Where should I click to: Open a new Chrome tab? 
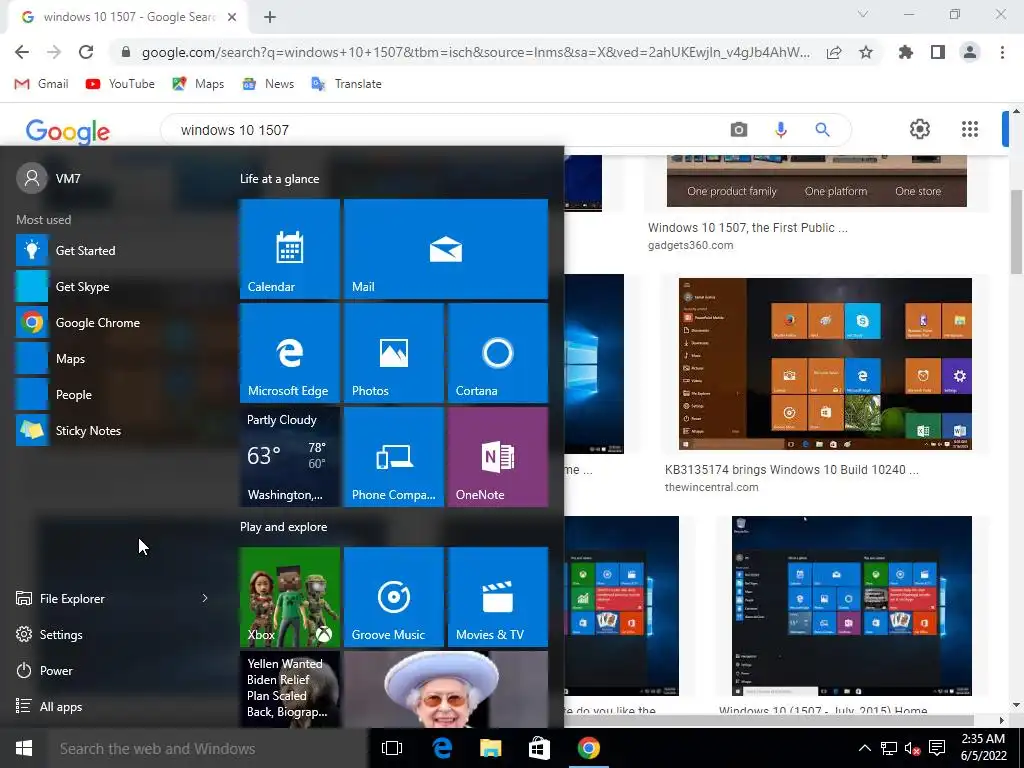(270, 17)
